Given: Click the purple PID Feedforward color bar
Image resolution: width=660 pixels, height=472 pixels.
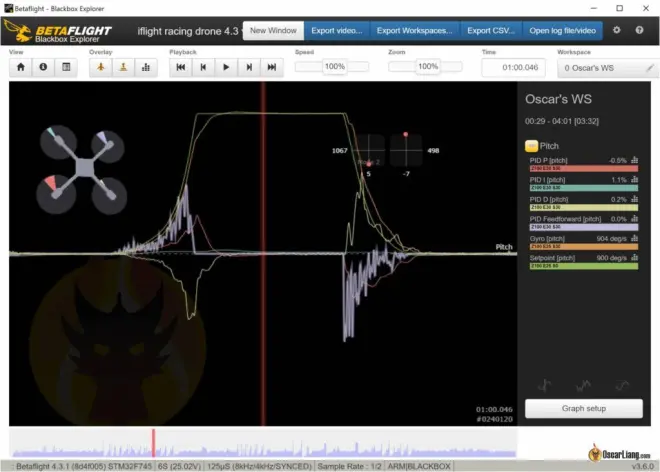Looking at the screenshot, I should pyautogui.click(x=584, y=227).
